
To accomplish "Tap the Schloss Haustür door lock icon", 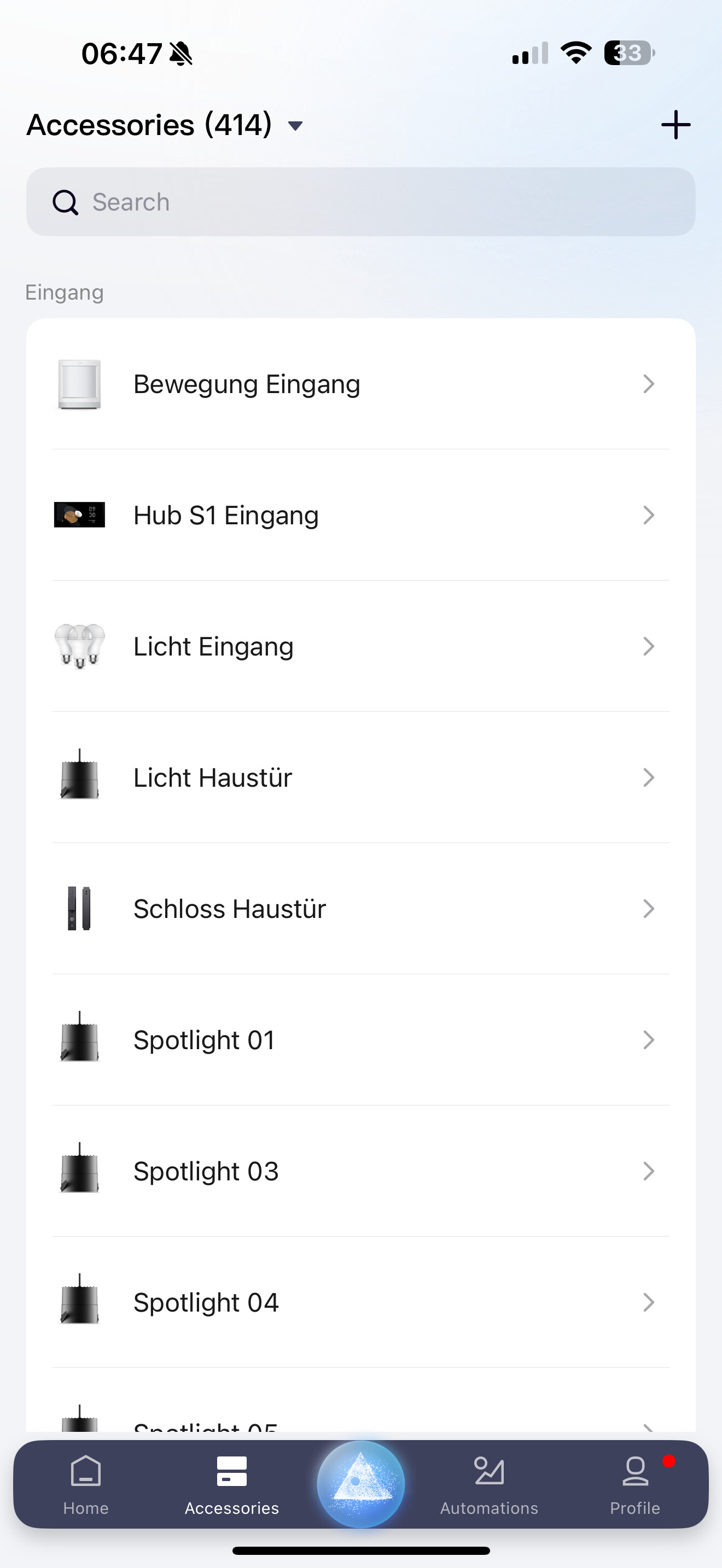I will coord(80,908).
